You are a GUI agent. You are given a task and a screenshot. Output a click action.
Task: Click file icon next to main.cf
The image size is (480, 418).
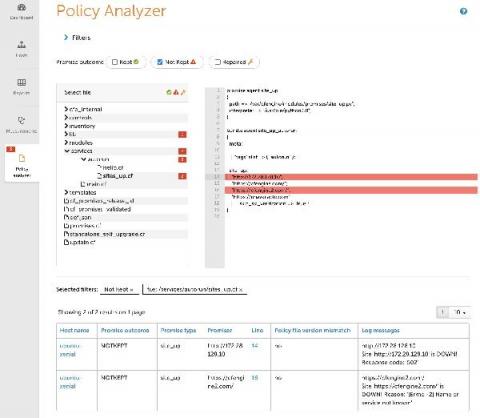click(83, 184)
